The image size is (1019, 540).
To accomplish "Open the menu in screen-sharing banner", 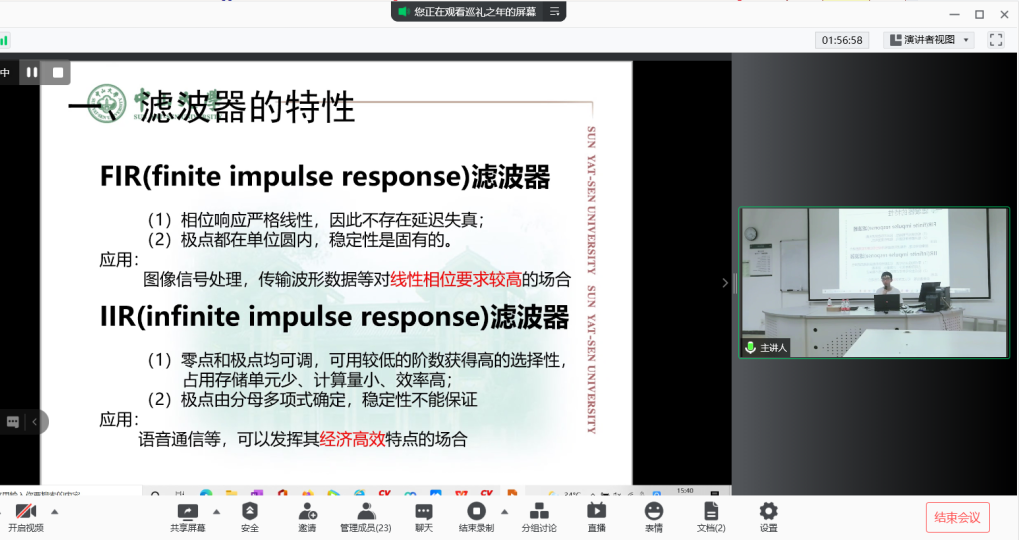I will (554, 12).
